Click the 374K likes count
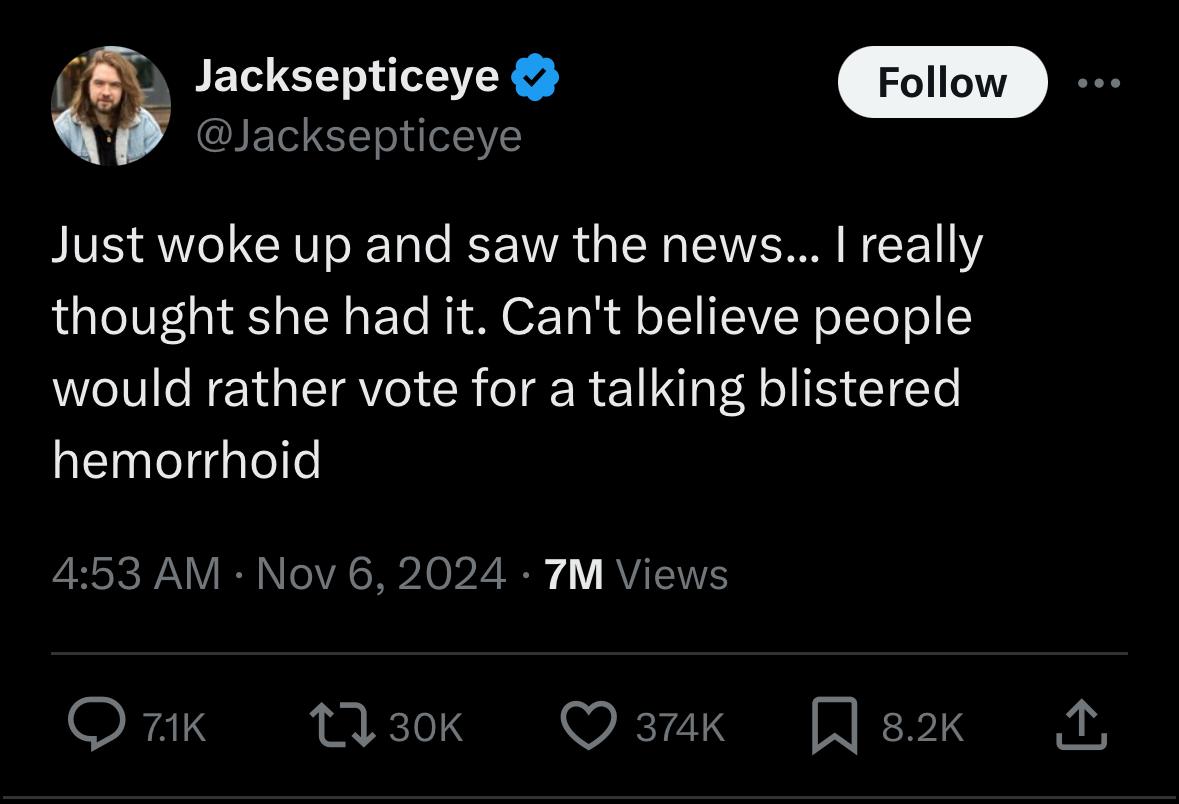 (x=680, y=727)
